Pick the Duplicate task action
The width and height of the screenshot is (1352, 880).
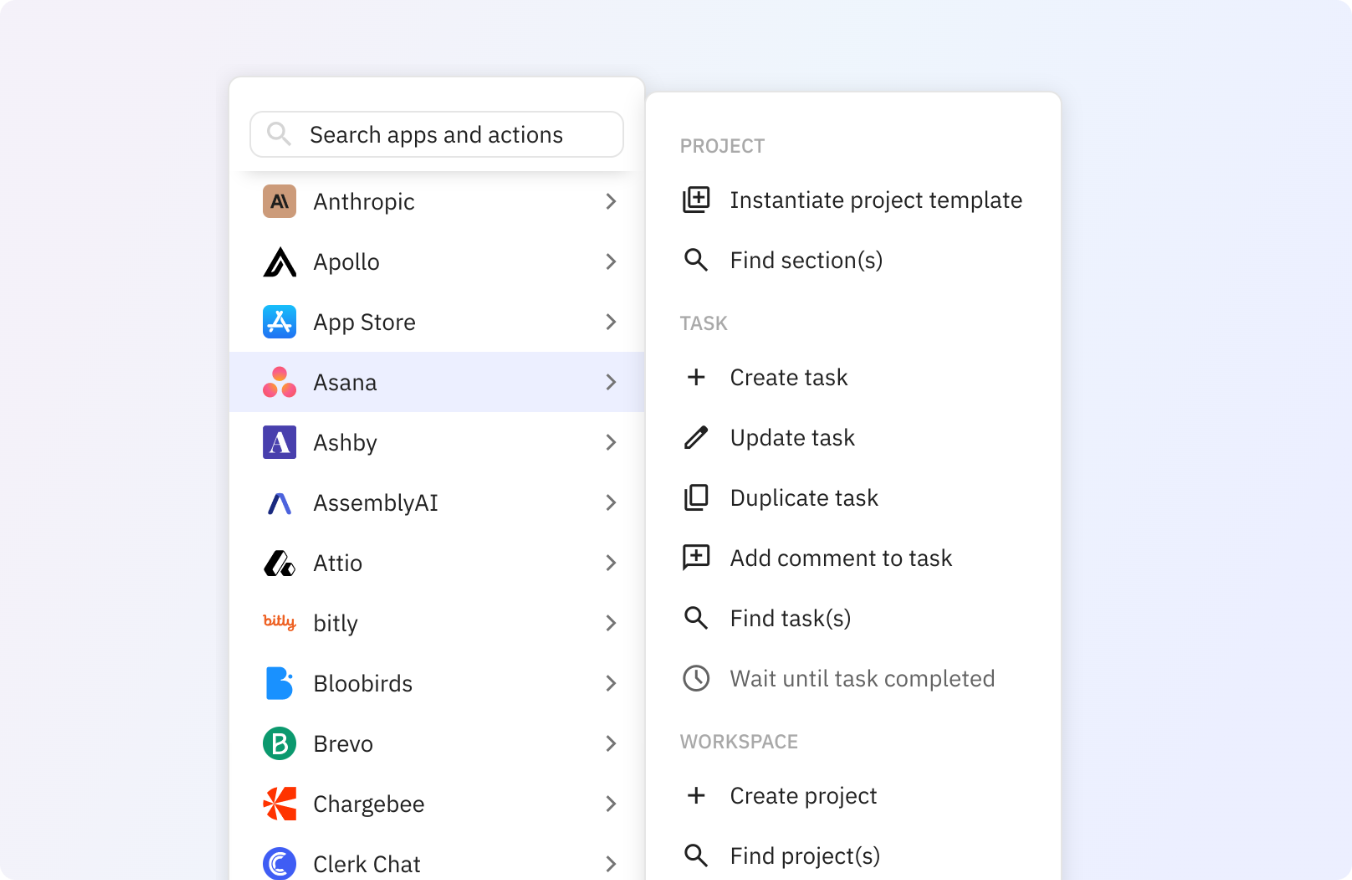tap(853, 498)
